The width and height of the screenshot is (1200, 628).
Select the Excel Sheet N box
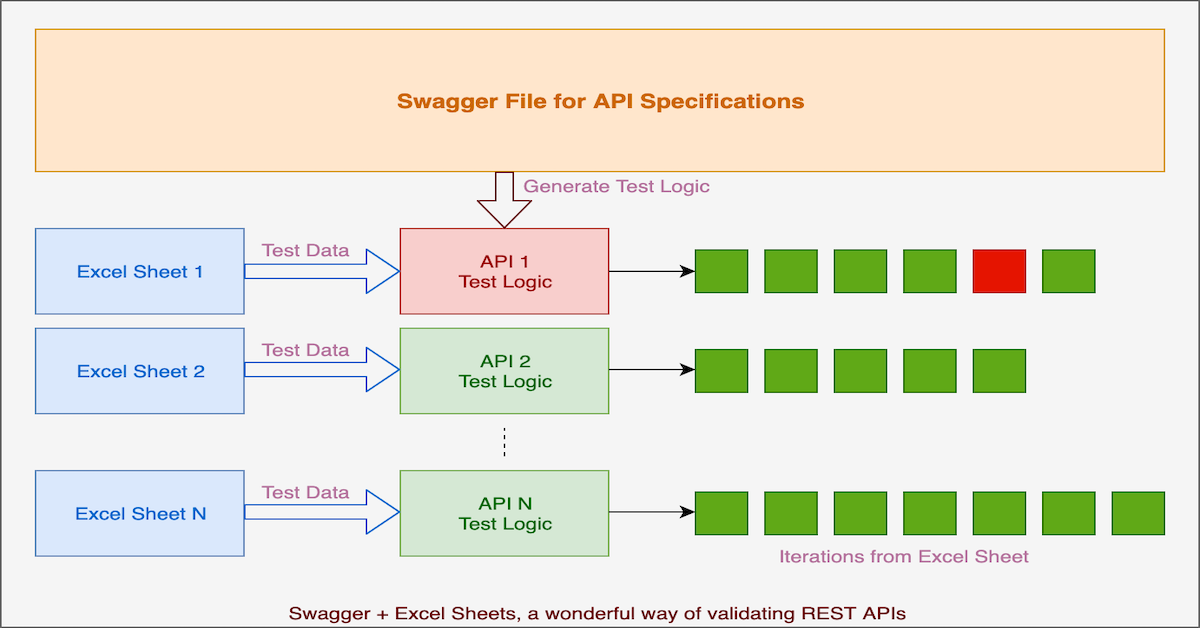pos(140,513)
